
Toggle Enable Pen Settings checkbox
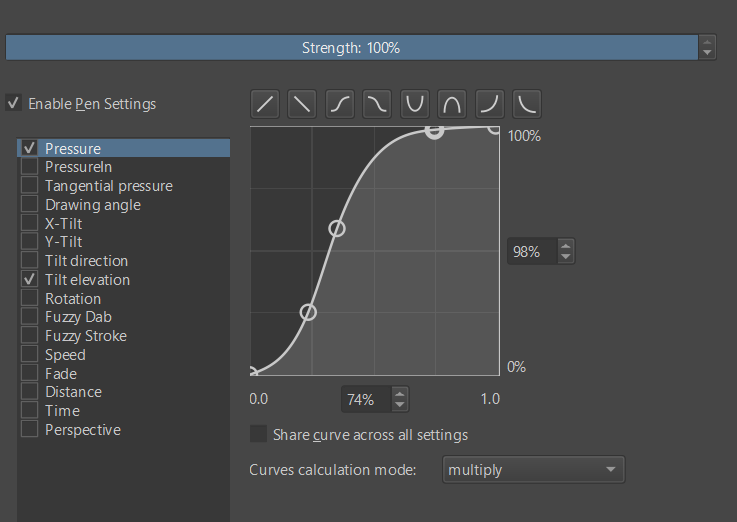(14, 103)
